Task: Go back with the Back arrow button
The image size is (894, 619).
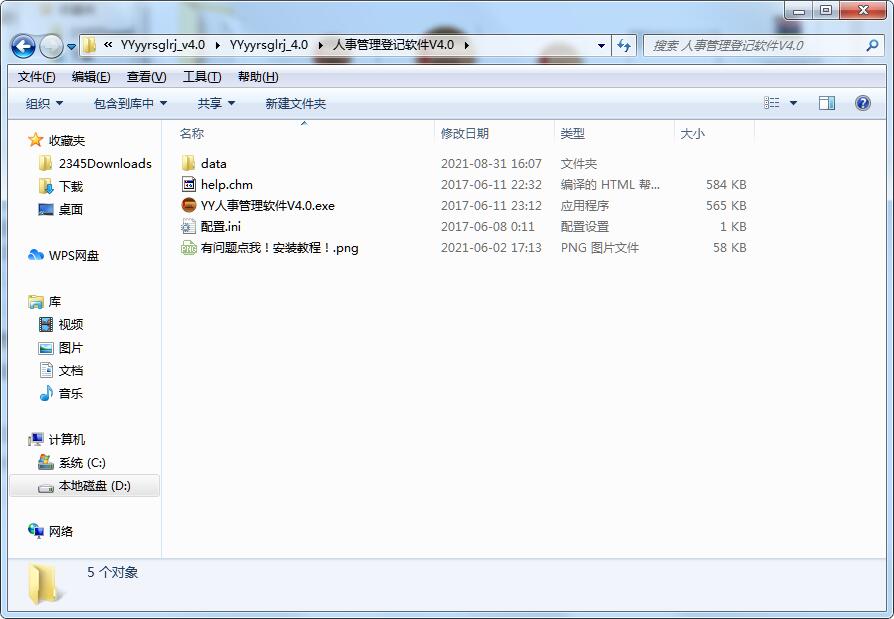Action: pos(23,46)
